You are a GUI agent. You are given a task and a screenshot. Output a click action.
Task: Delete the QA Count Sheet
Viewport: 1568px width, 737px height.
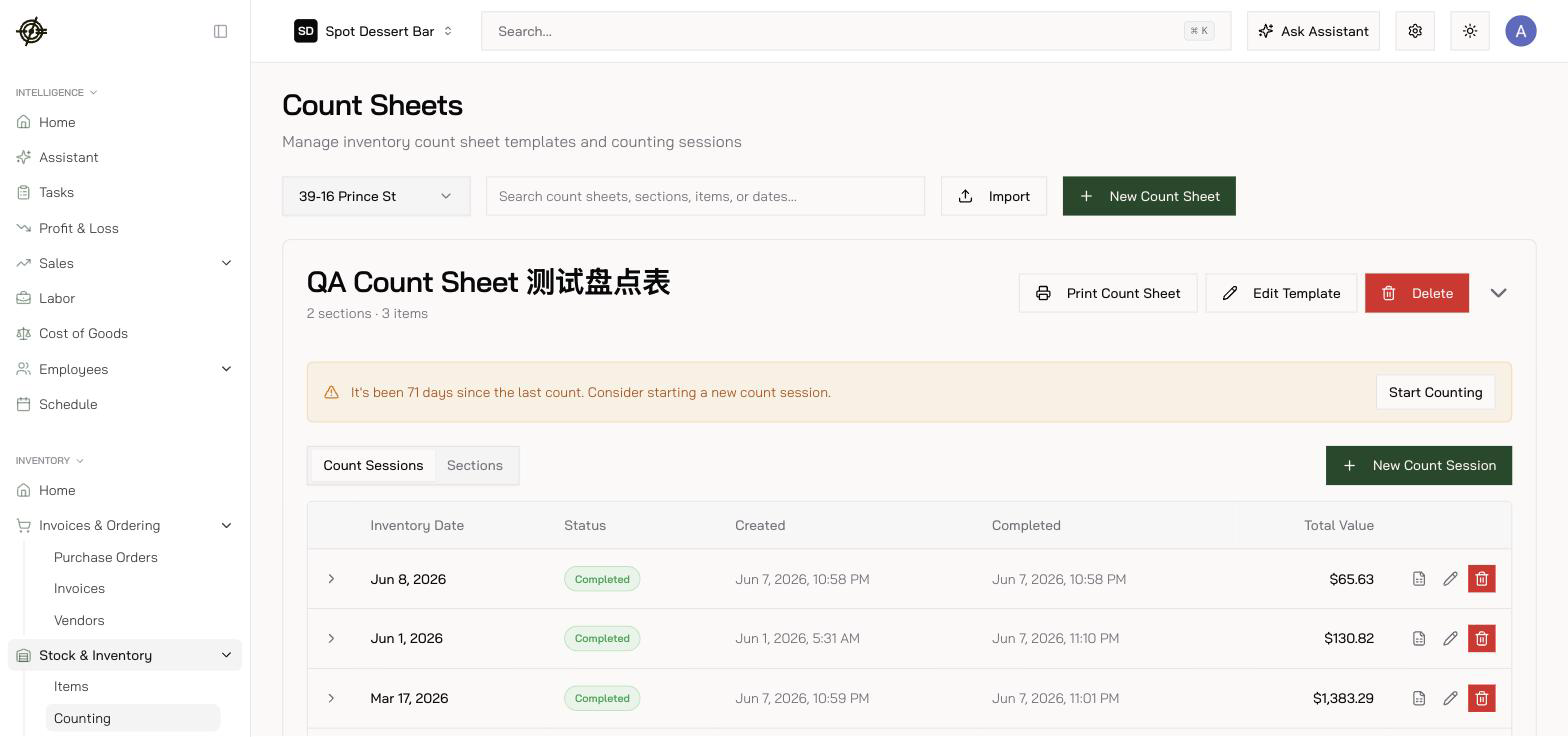click(x=1417, y=293)
